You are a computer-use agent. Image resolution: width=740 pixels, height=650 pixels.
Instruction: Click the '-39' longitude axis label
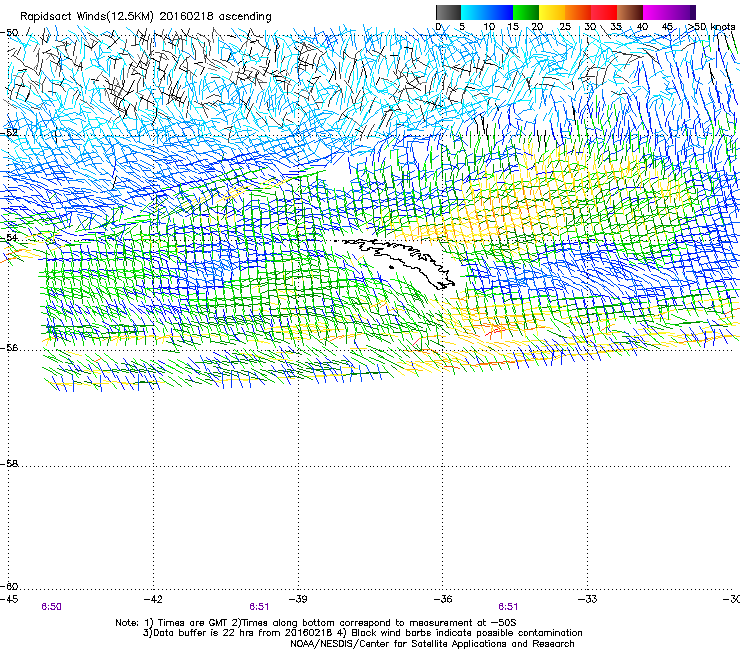[298, 599]
